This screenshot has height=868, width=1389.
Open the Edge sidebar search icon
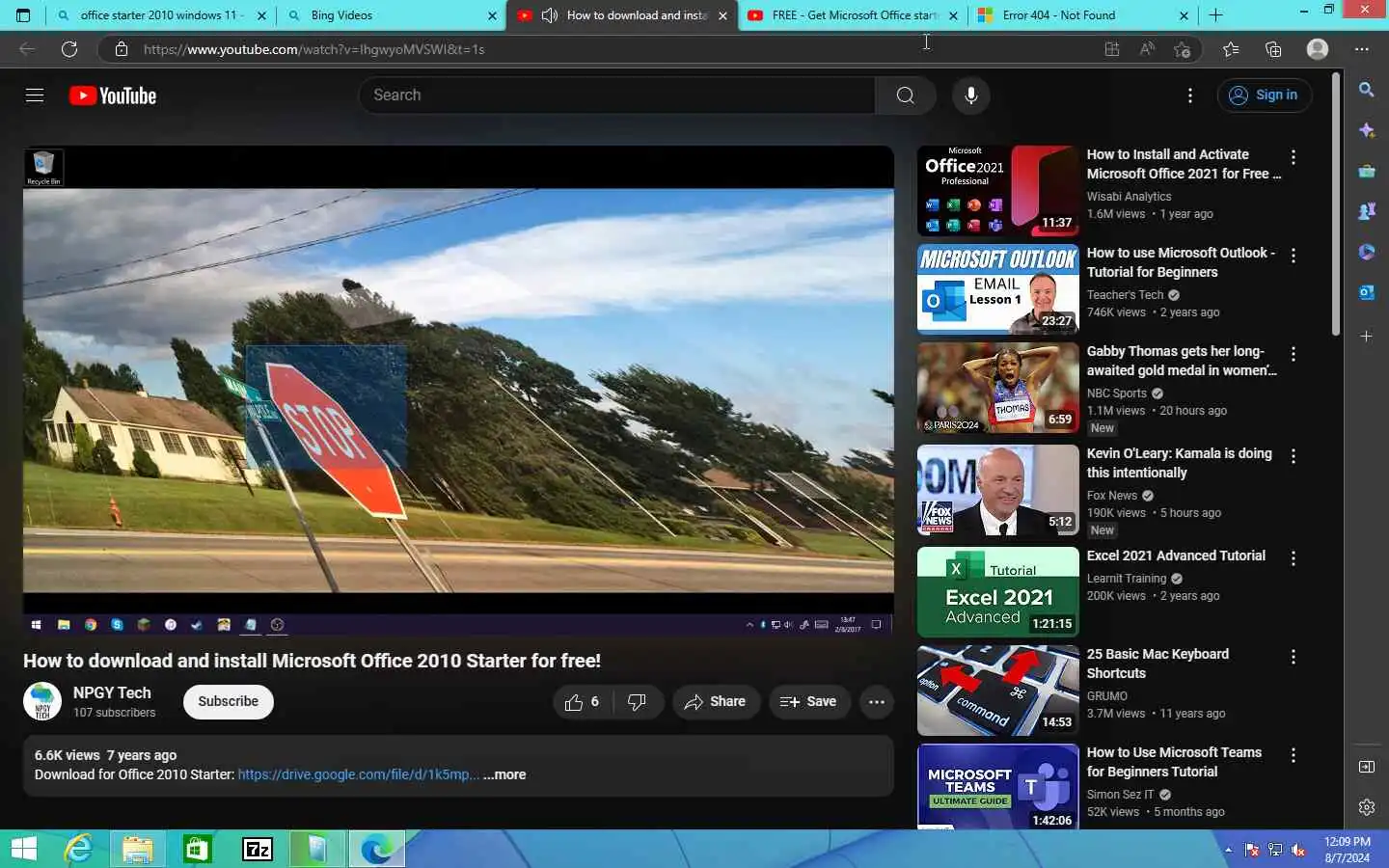(x=1367, y=90)
